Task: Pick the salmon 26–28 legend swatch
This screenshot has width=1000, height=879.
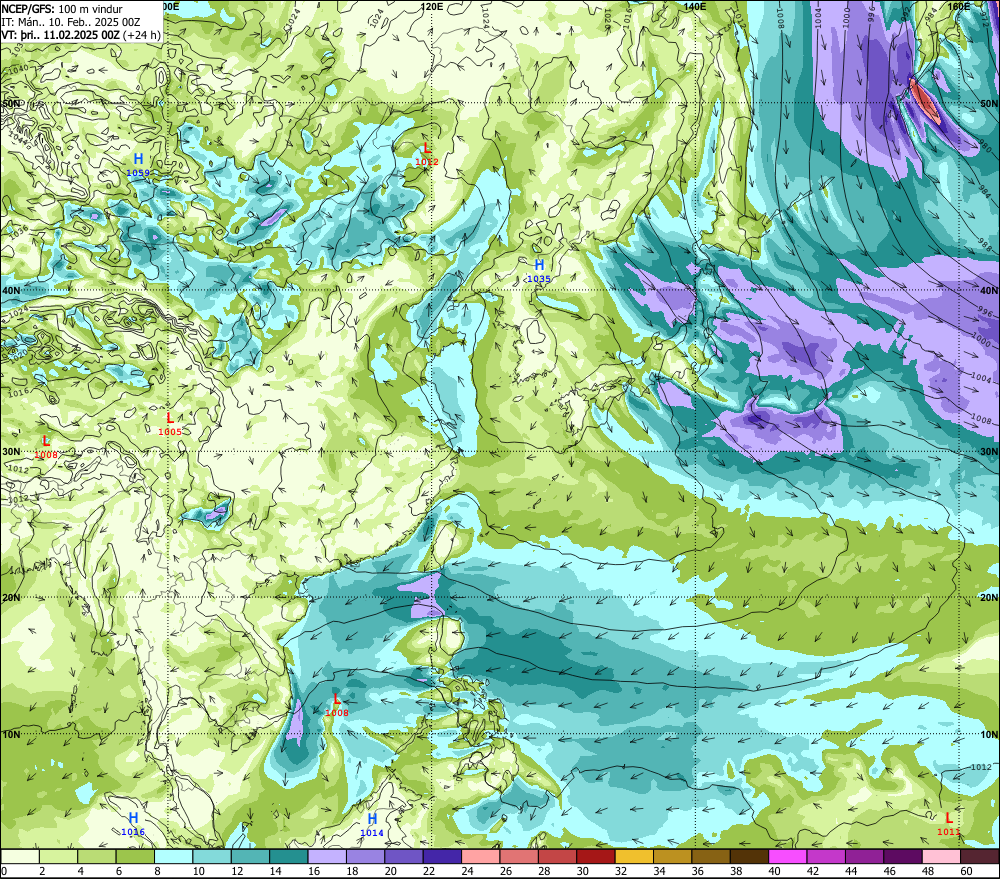Action: (x=519, y=856)
